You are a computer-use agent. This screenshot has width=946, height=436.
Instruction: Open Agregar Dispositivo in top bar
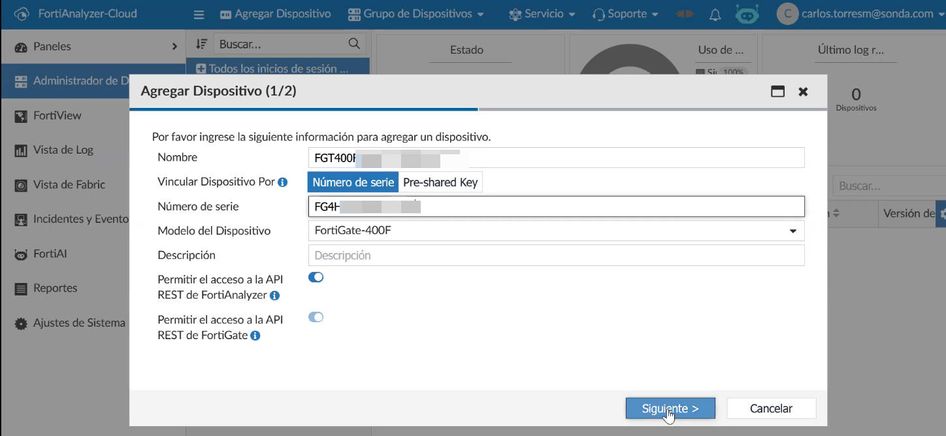[x=275, y=14]
